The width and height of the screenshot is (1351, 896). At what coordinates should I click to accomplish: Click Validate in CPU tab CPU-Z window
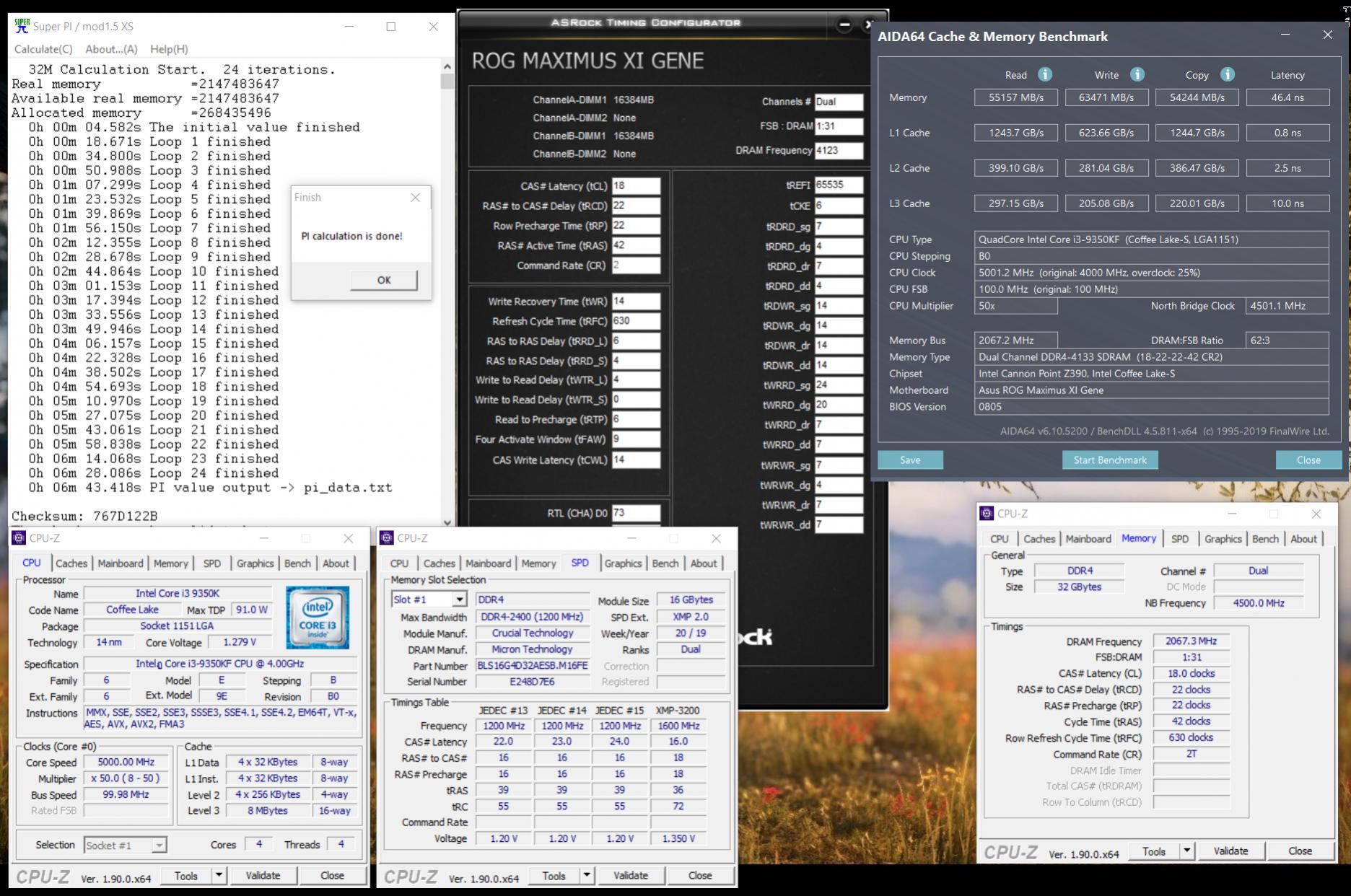pyautogui.click(x=263, y=876)
